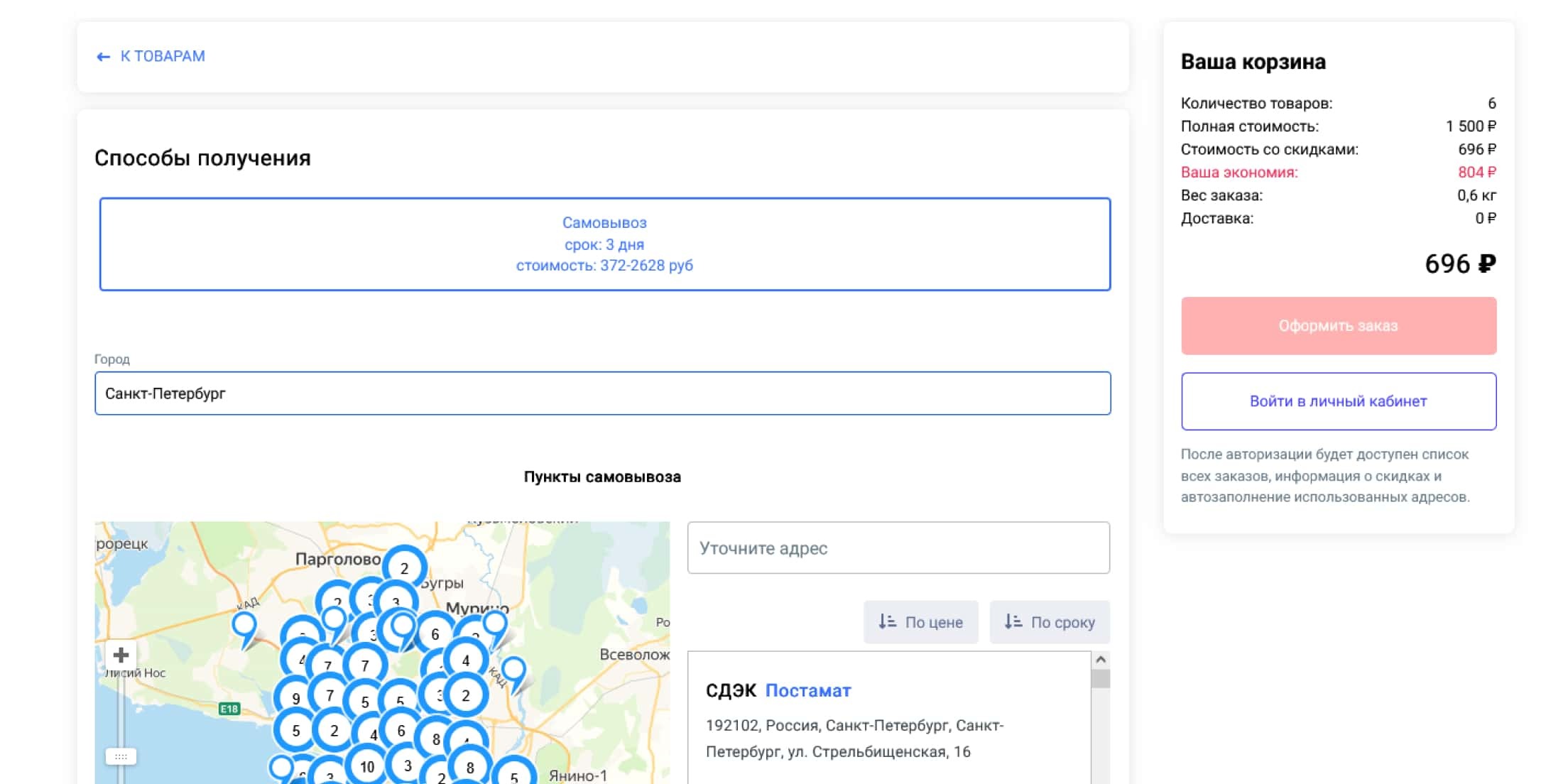Viewport: 1568px width, 784px height.
Task: Click the Вес заказа 0,6 кг value
Action: (x=1476, y=195)
